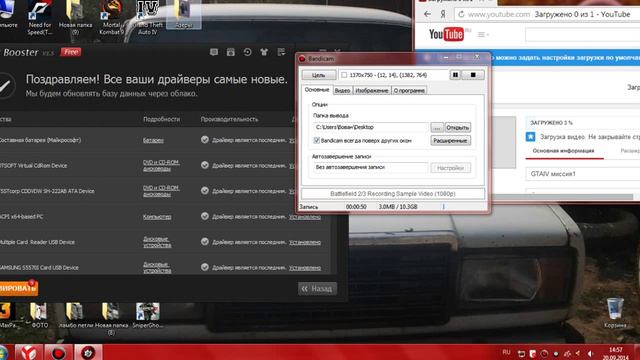
Task: Click the Yandex 'Я' browser button
Action: tap(442, 14)
